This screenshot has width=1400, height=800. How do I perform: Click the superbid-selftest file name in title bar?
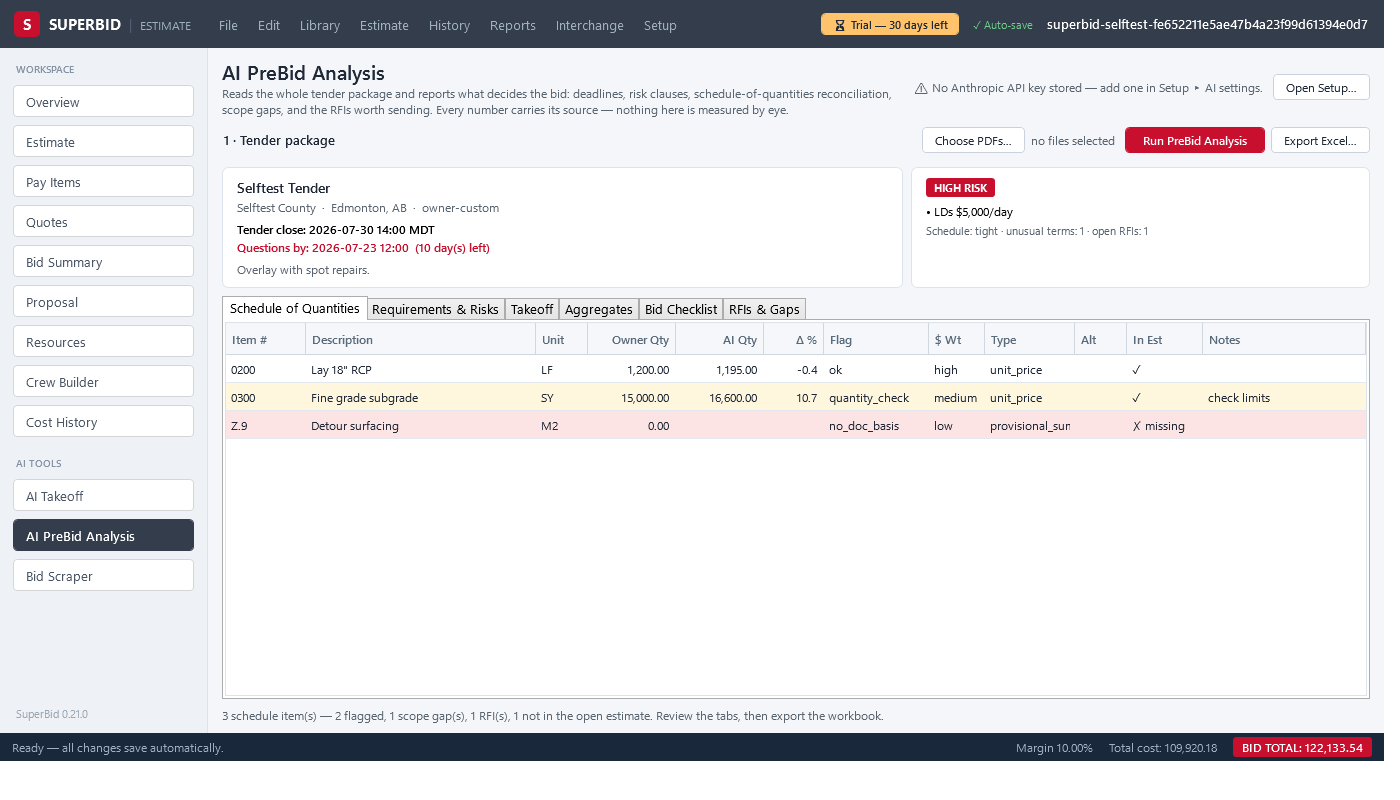click(1207, 25)
